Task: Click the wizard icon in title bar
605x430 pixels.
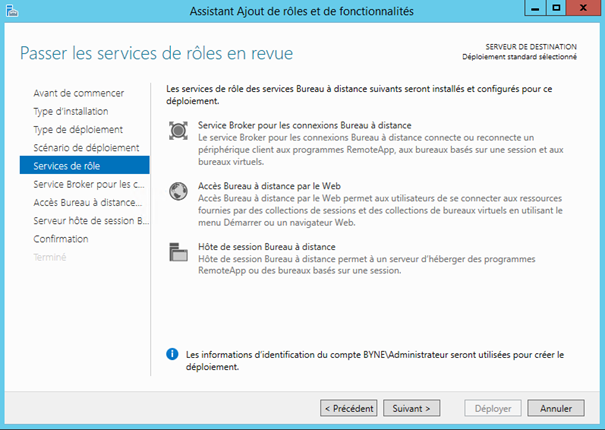Action: coord(12,11)
